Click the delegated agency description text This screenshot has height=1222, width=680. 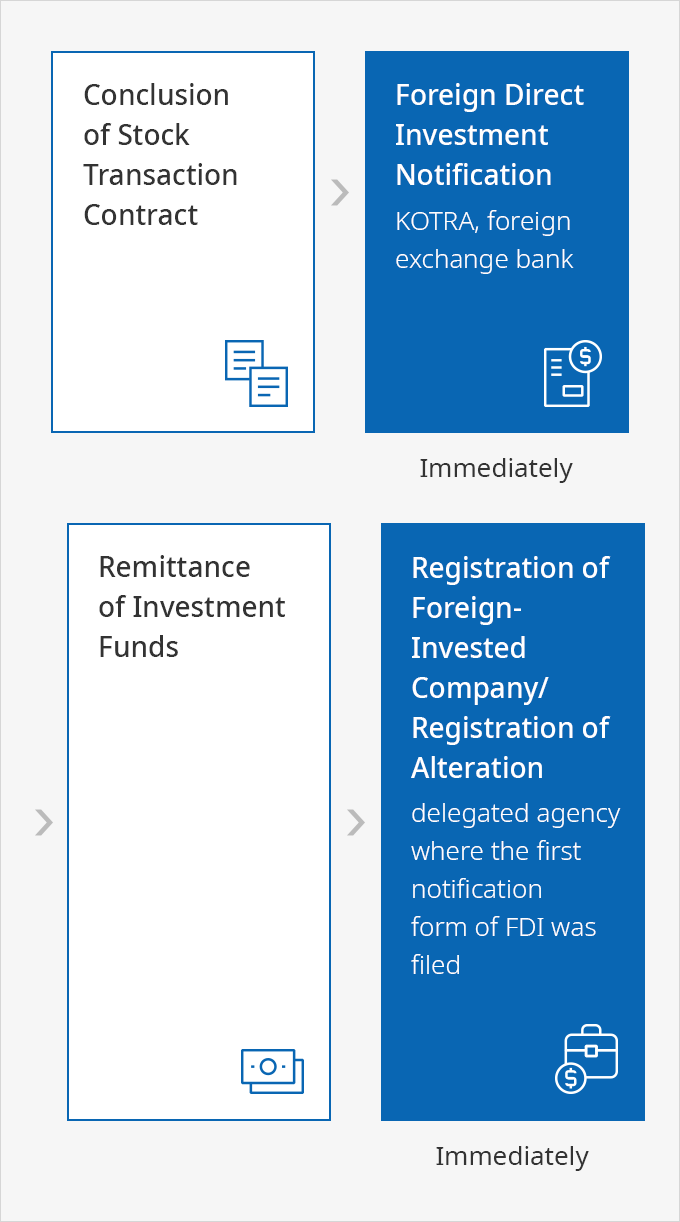pyautogui.click(x=516, y=889)
